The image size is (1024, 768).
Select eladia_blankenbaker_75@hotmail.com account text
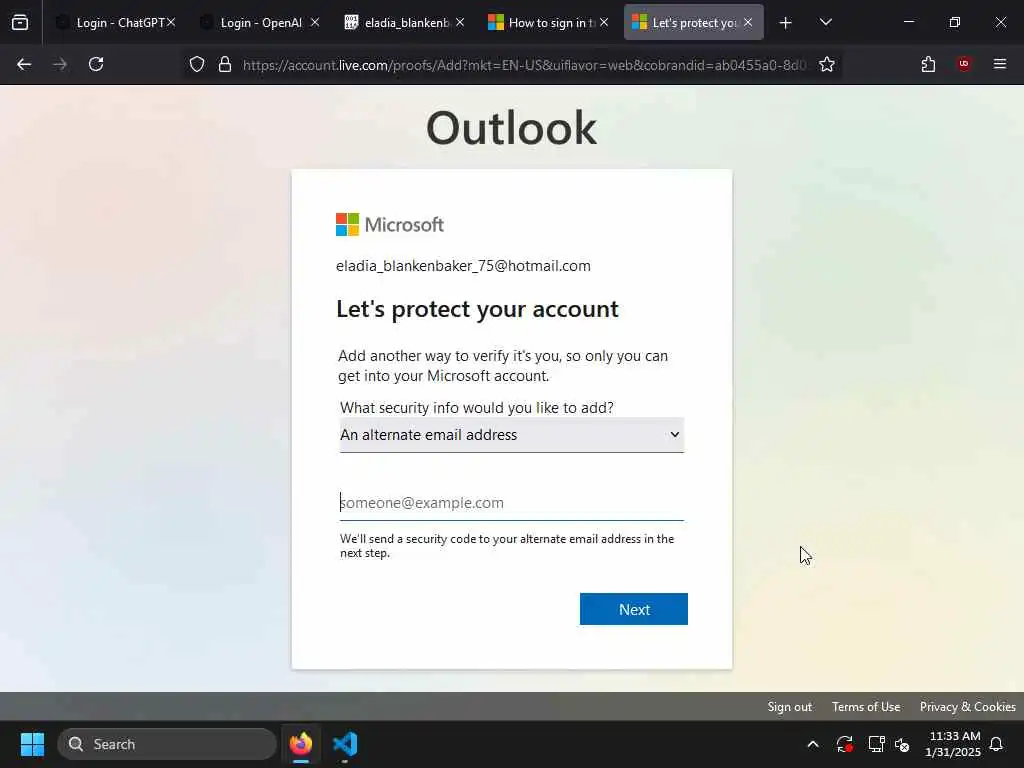[463, 266]
